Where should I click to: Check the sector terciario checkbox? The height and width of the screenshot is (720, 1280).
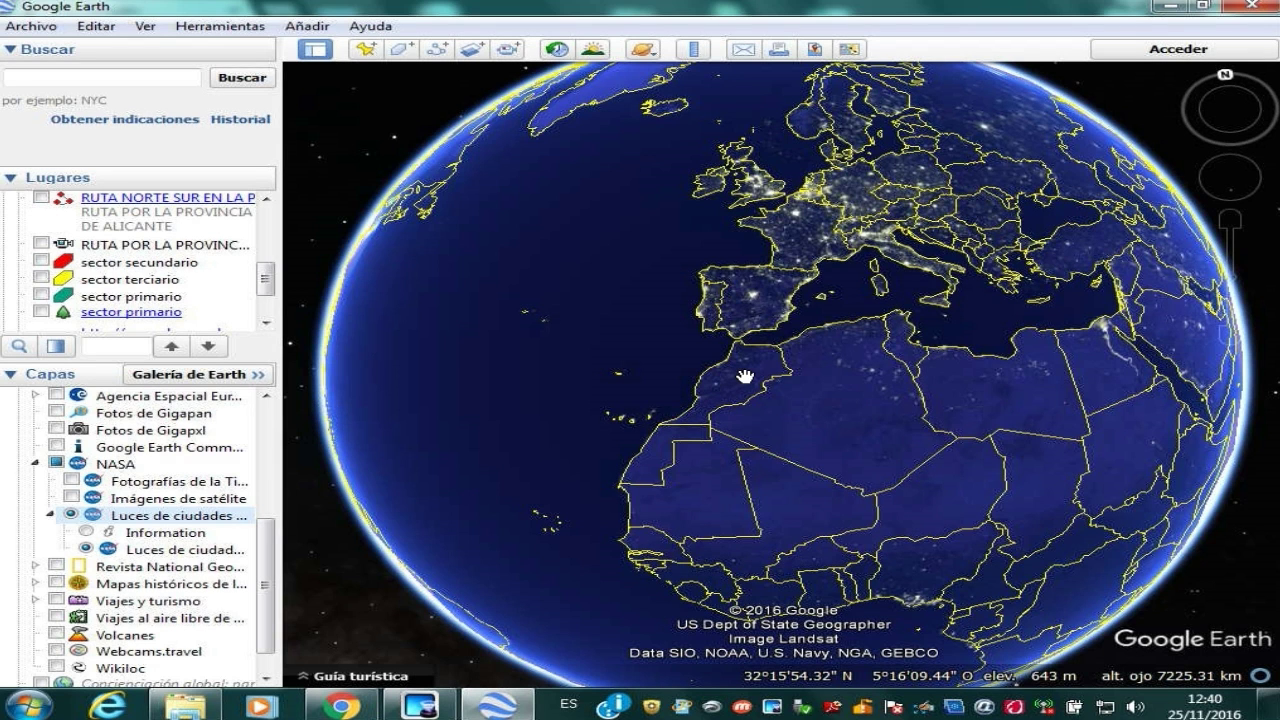tap(41, 279)
